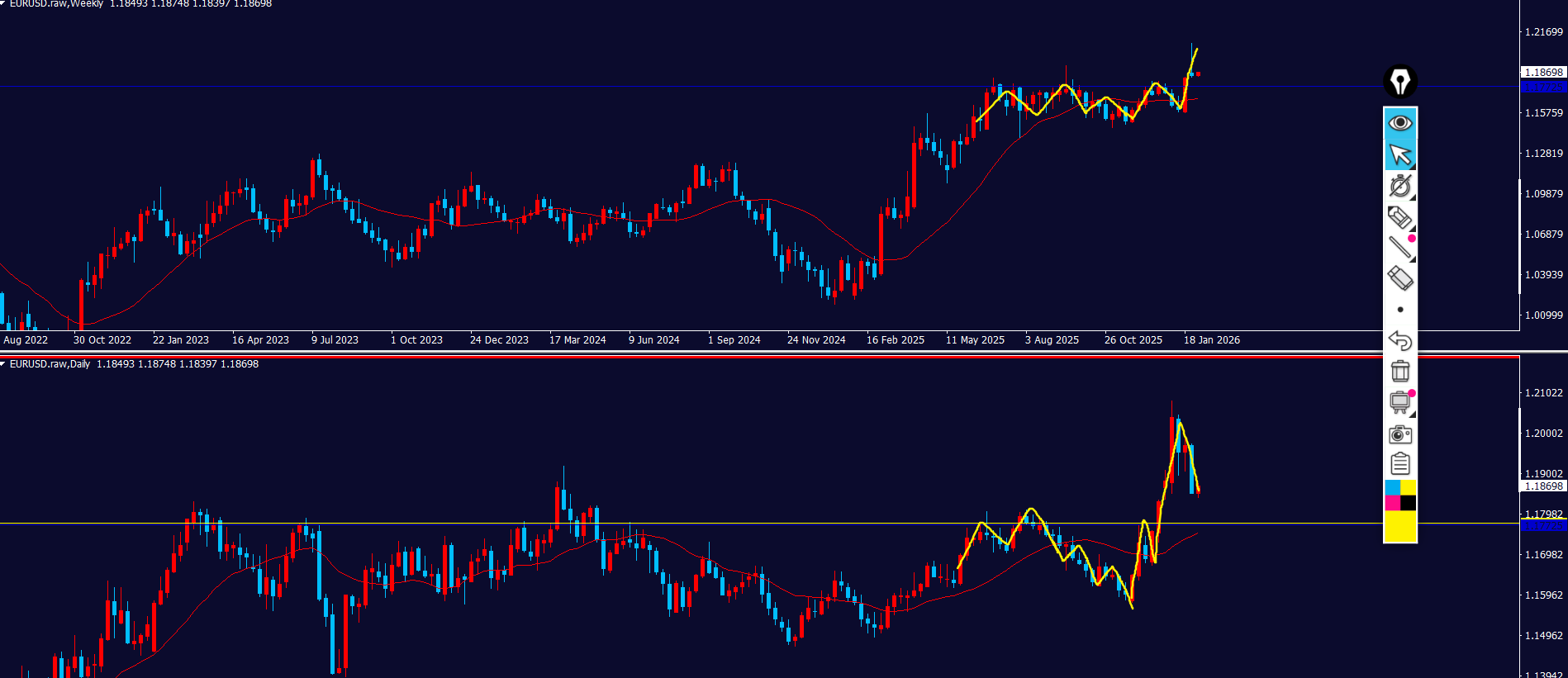The height and width of the screenshot is (678, 1568).
Task: Delete all drawings with the trash icon
Action: tap(1400, 371)
